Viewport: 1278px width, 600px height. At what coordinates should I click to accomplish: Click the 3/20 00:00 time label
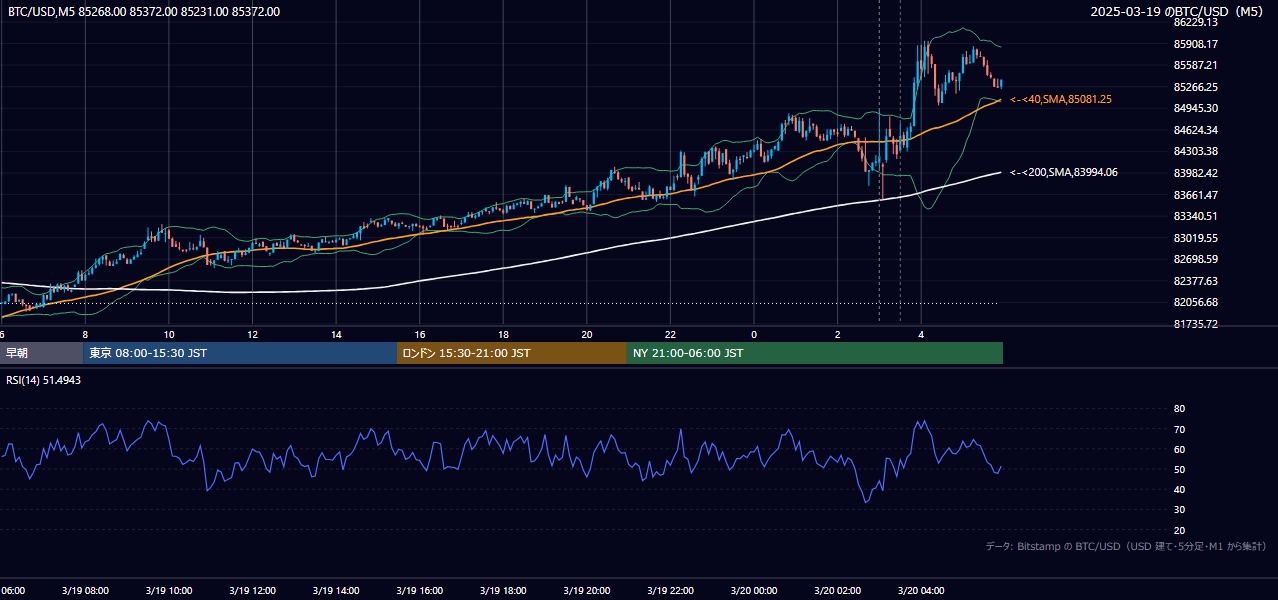754,591
